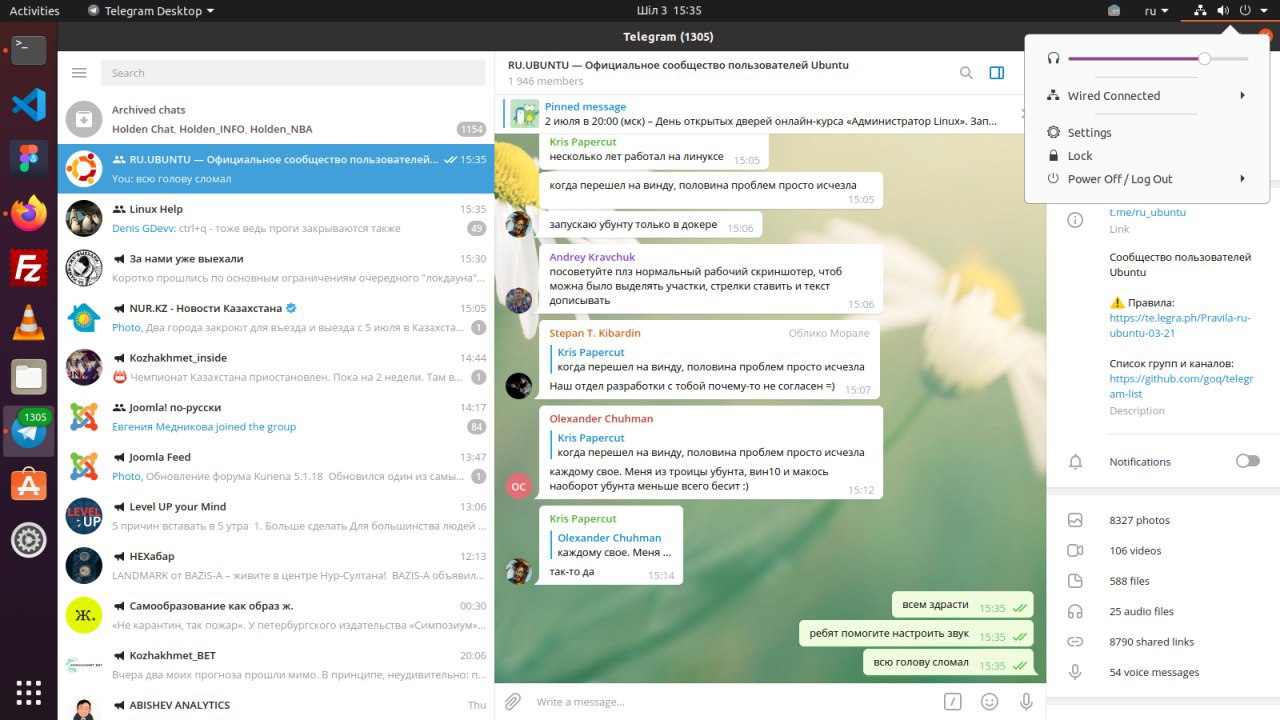Open the Linux Help chat
Viewport: 1280px width, 720px height.
tap(276, 219)
